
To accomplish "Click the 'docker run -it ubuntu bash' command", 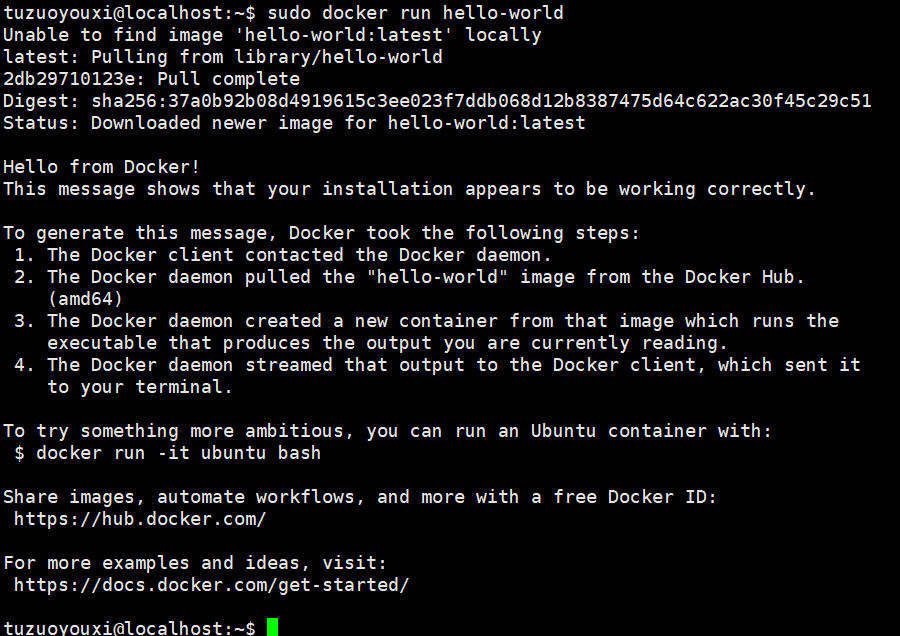I will [179, 453].
